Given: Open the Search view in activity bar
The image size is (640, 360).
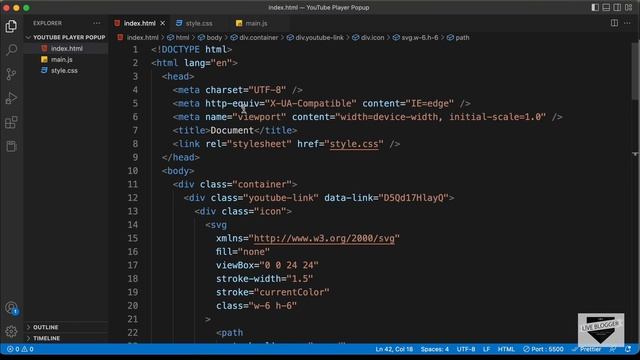Looking at the screenshot, I should (x=11, y=50).
